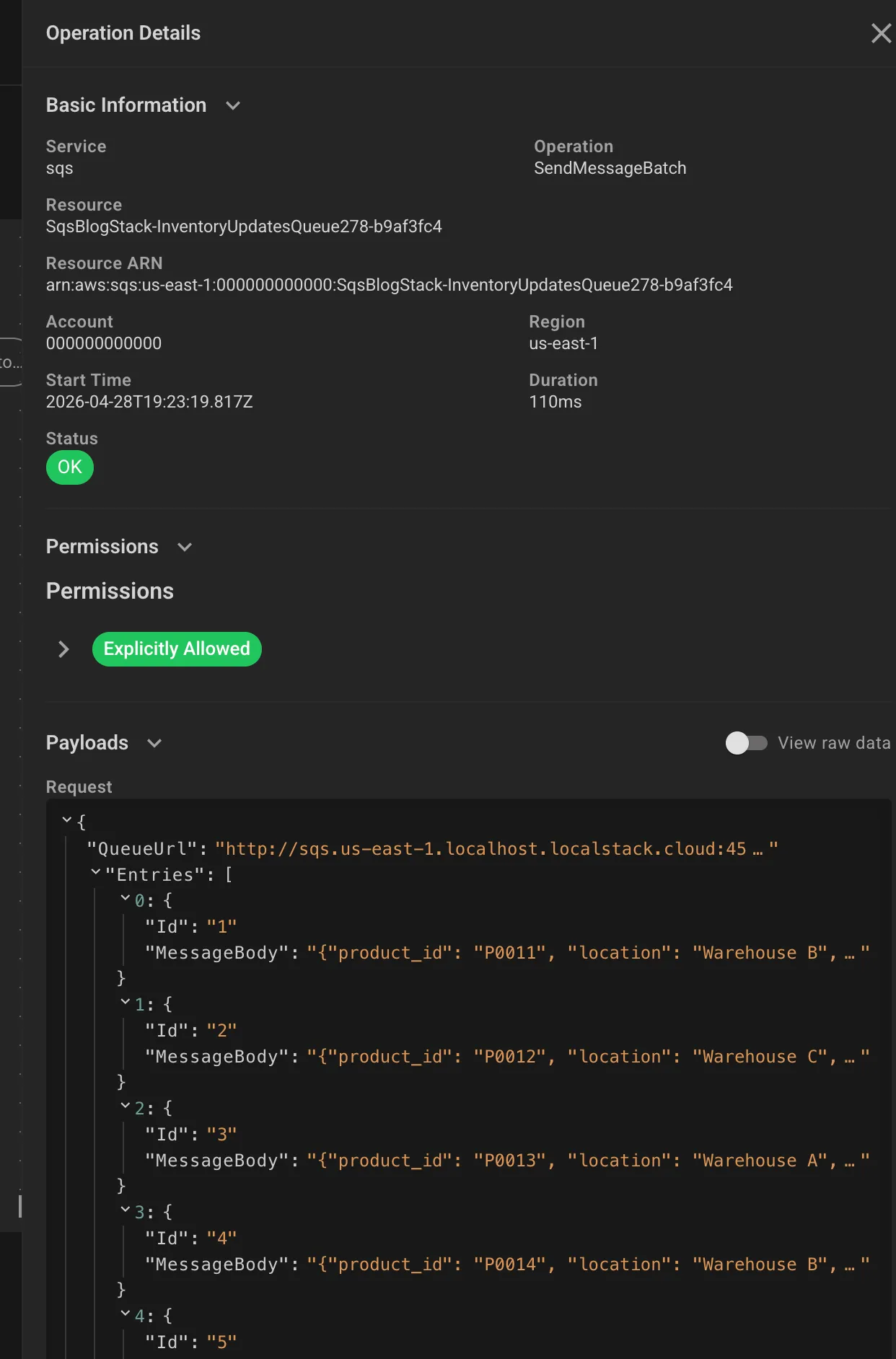Click resource name SqsBlogStack-InventoryUpdatesQueue278-b9af3fc4

tap(244, 226)
